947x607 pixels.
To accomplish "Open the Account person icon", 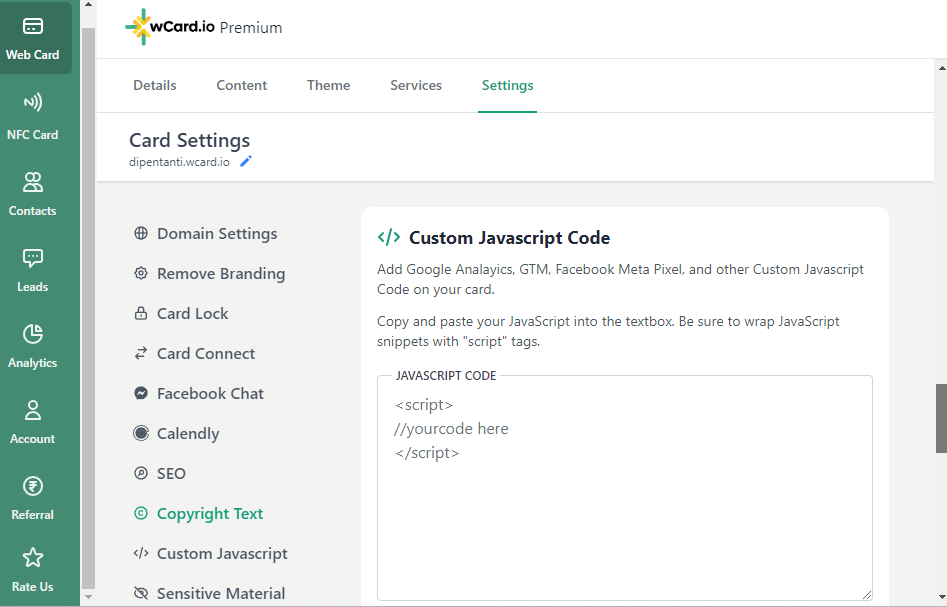I will point(33,410).
